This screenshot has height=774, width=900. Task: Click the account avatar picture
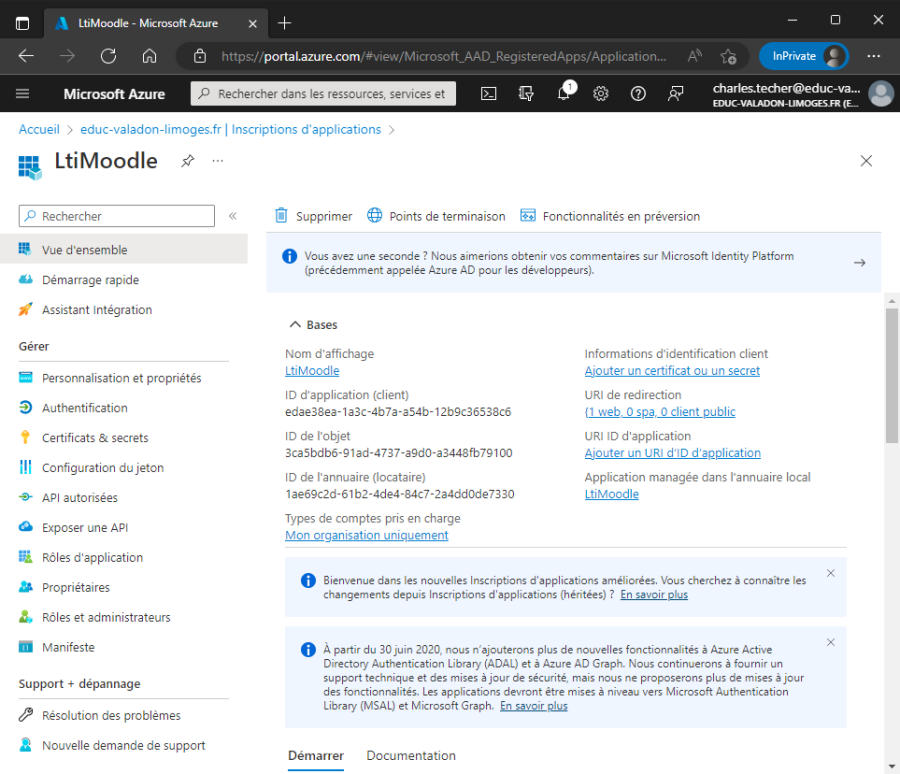(881, 94)
